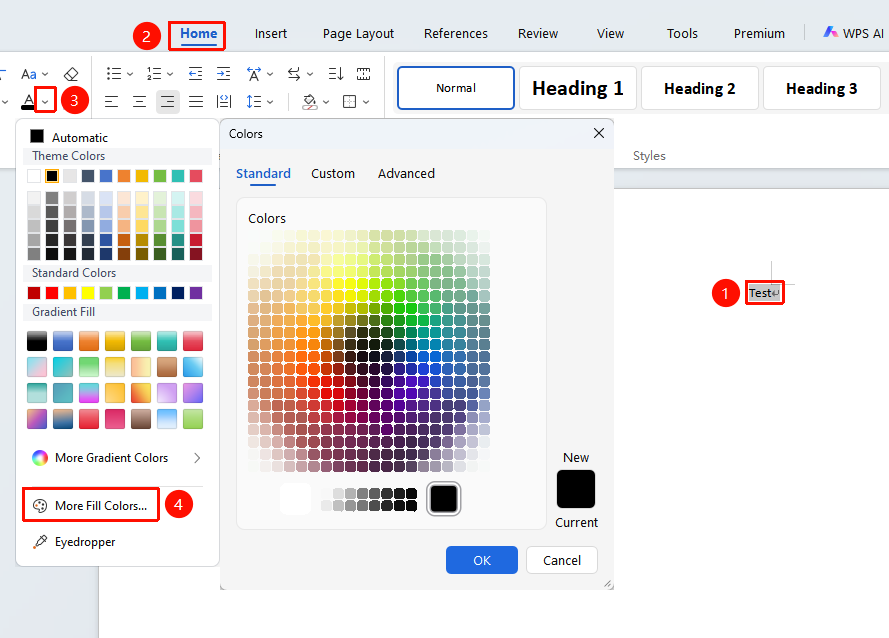Click the Distributed alignment icon
This screenshot has width=889, height=638.
224,102
